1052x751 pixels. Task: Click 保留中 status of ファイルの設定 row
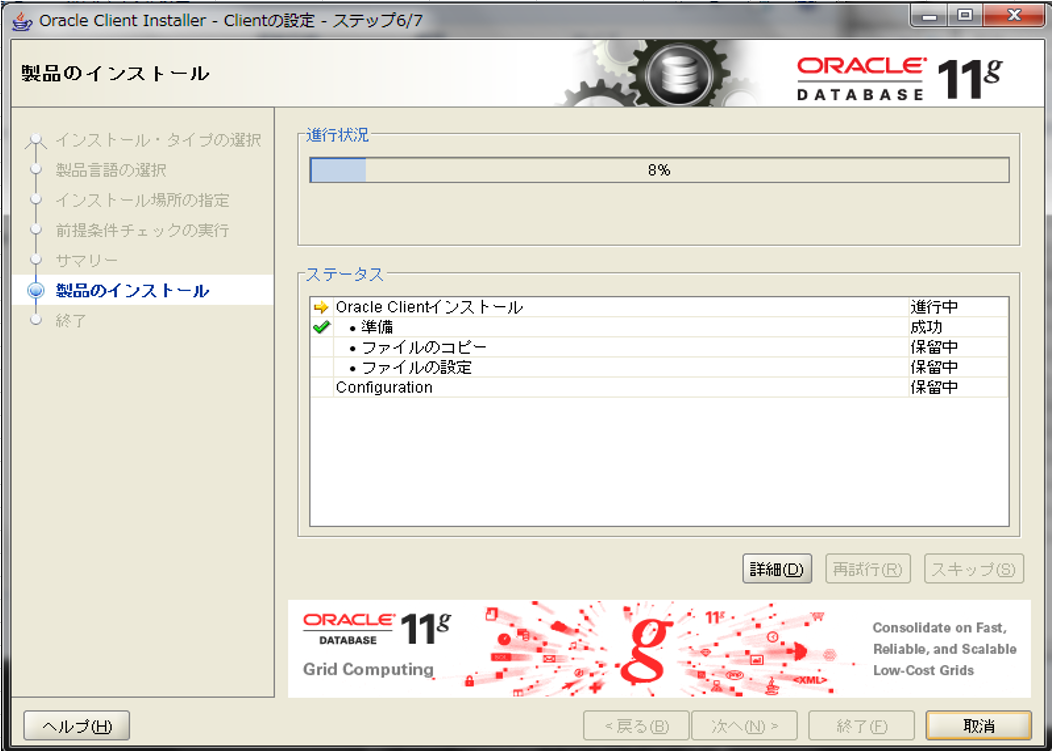[x=934, y=367]
